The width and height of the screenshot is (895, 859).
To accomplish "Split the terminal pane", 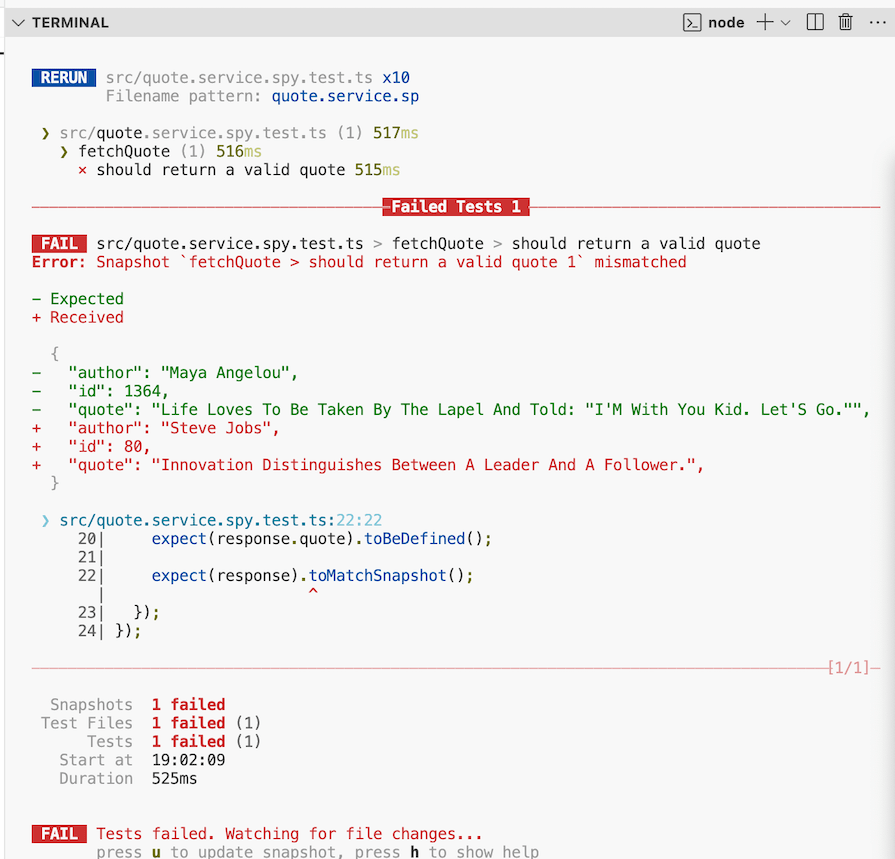I will pos(815,22).
